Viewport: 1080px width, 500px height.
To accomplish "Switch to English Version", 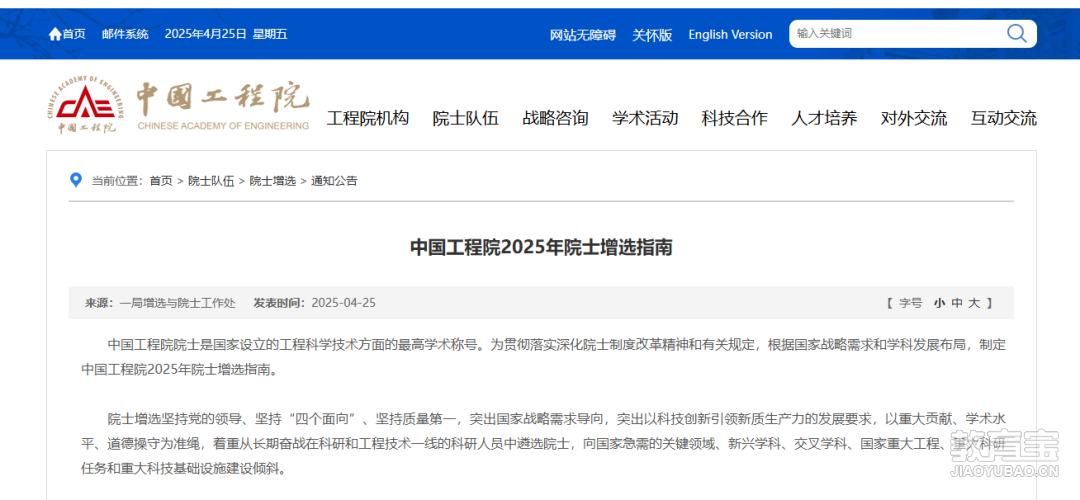I will (730, 35).
